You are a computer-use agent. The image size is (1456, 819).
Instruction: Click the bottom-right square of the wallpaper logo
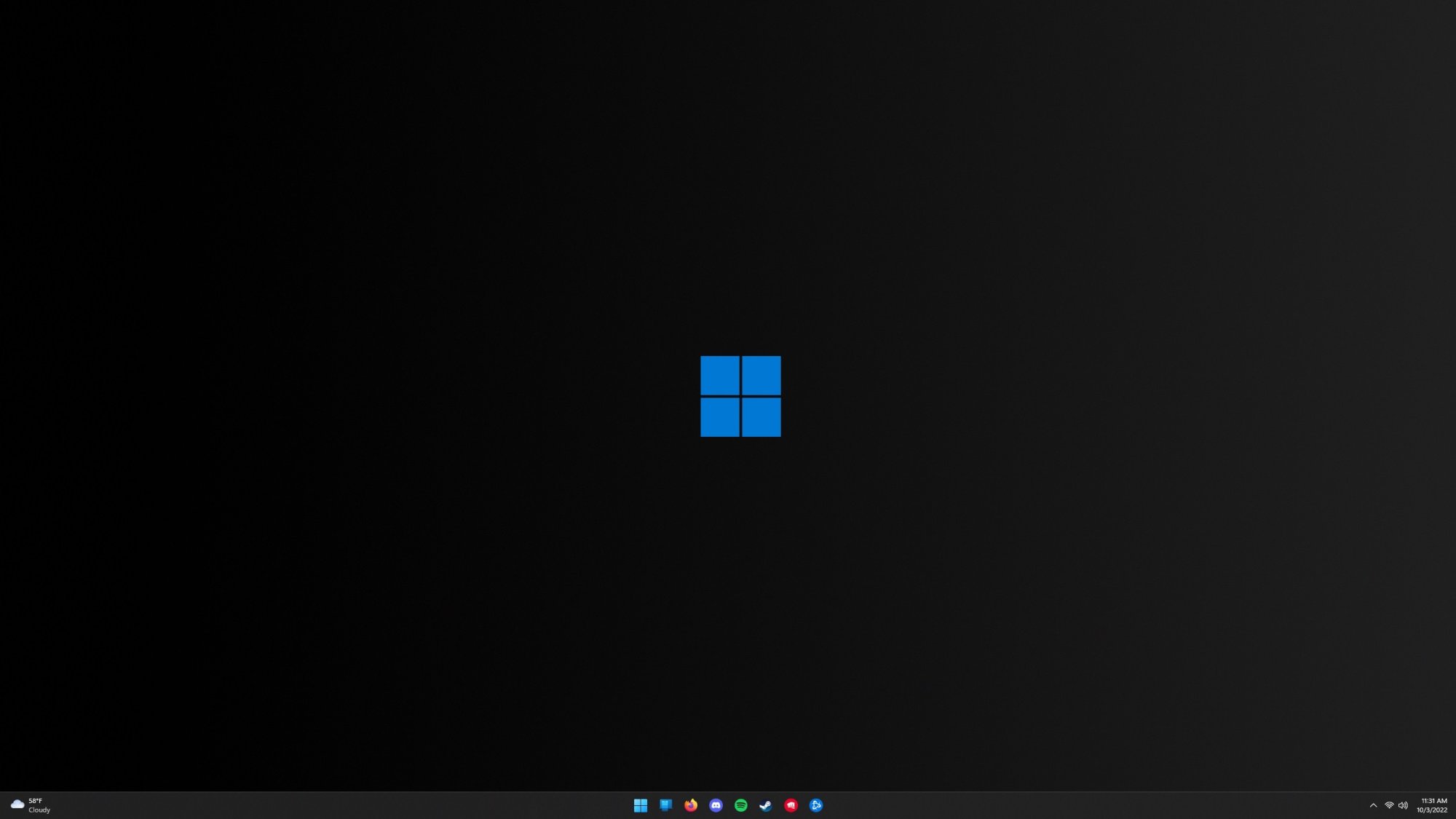(x=761, y=417)
